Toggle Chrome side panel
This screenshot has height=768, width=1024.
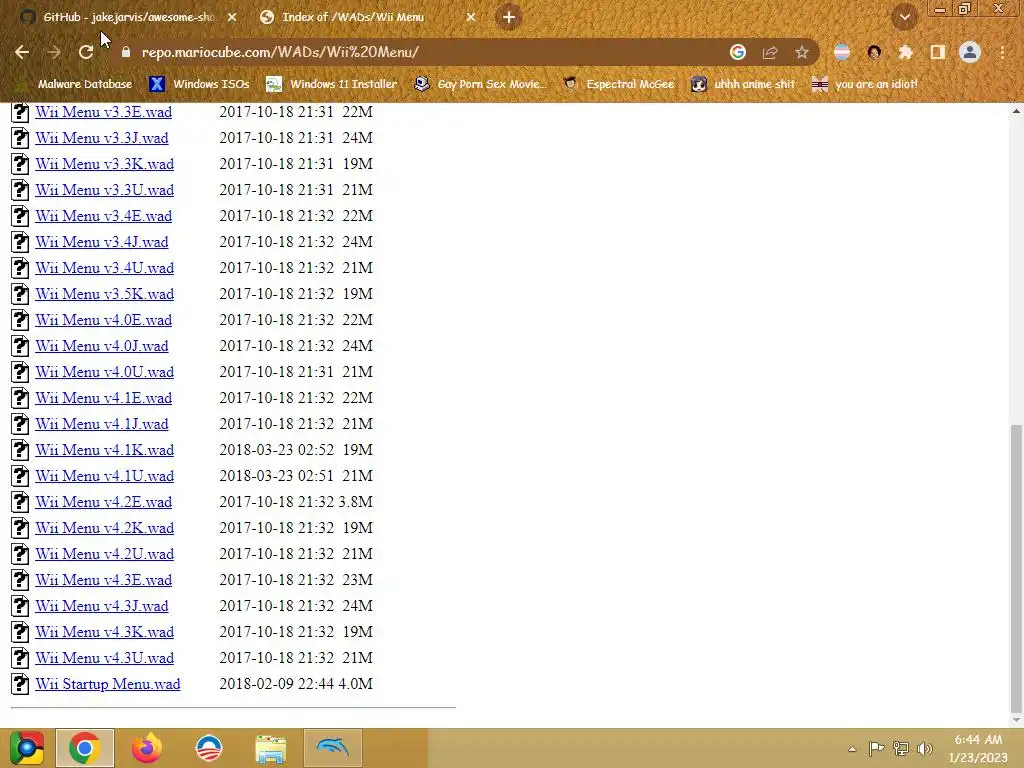(938, 52)
